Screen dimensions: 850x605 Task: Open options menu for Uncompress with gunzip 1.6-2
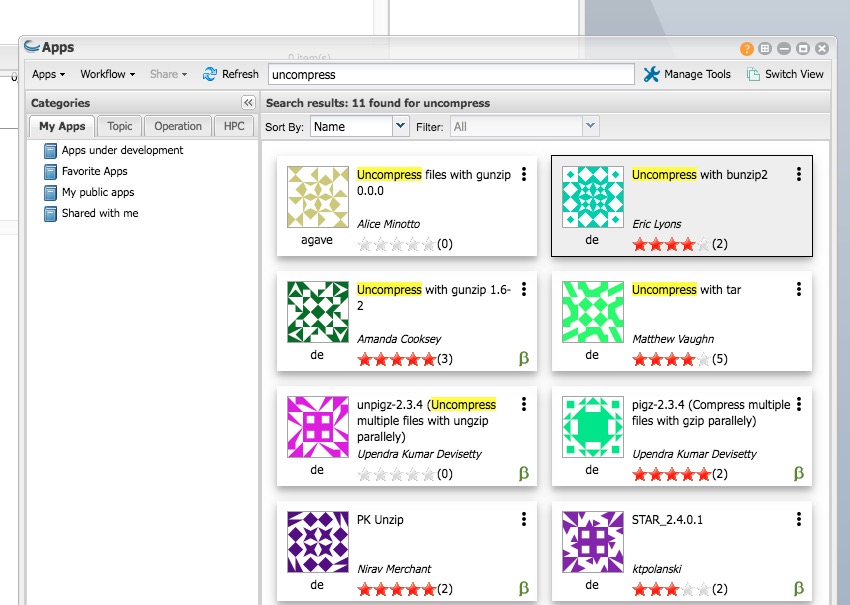pos(524,289)
